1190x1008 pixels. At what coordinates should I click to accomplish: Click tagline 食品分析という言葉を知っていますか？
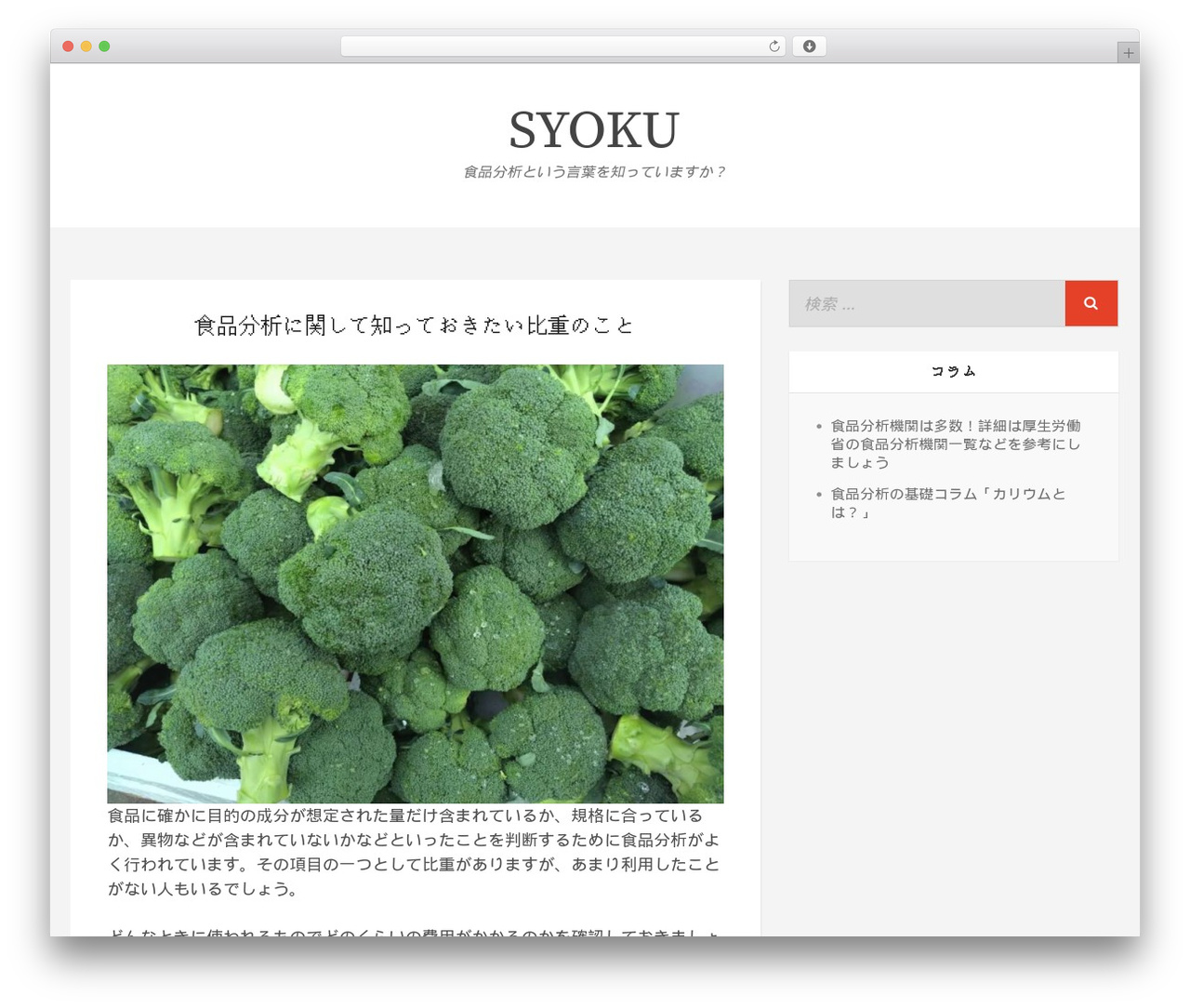pos(594,172)
